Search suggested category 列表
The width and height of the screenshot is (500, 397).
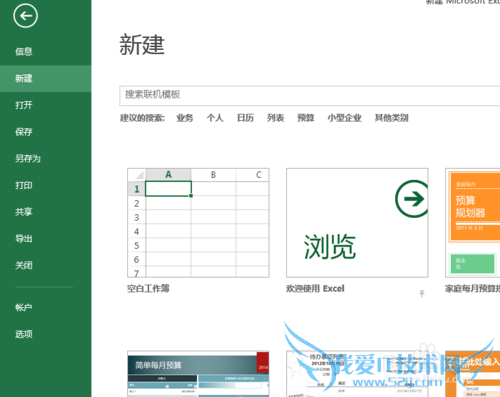[x=275, y=118]
